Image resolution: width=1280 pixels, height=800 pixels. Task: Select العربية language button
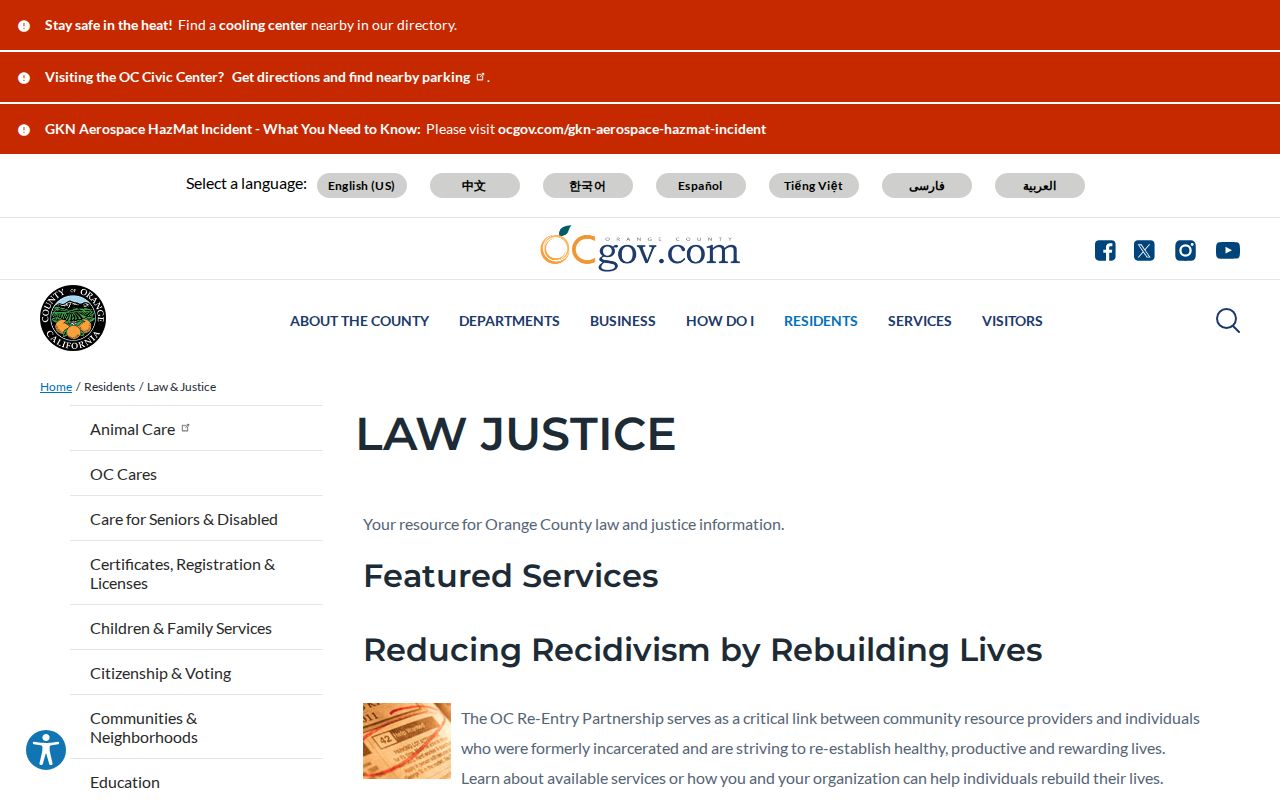(x=1040, y=185)
